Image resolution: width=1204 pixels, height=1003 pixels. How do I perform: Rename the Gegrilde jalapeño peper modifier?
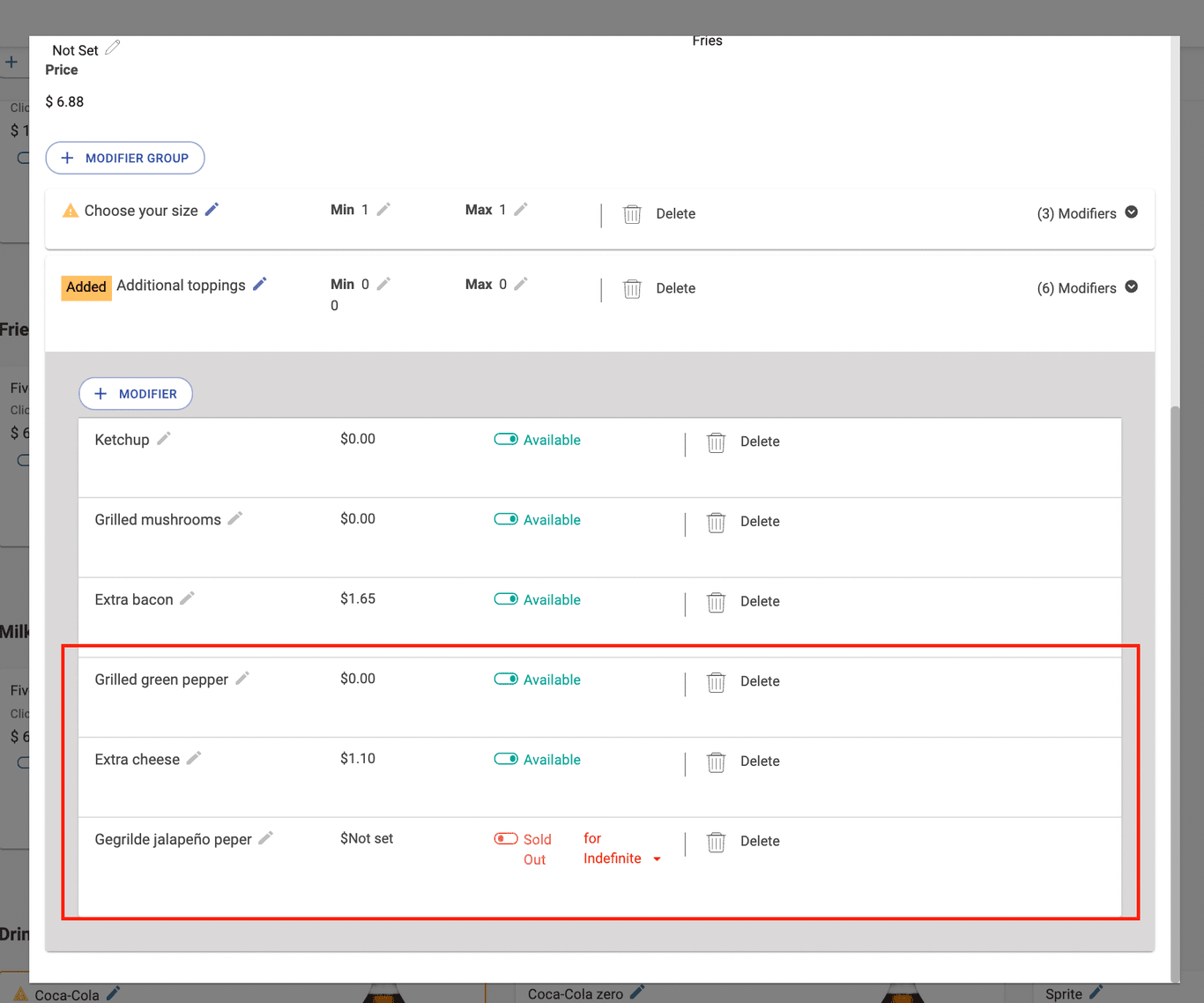pos(265,838)
